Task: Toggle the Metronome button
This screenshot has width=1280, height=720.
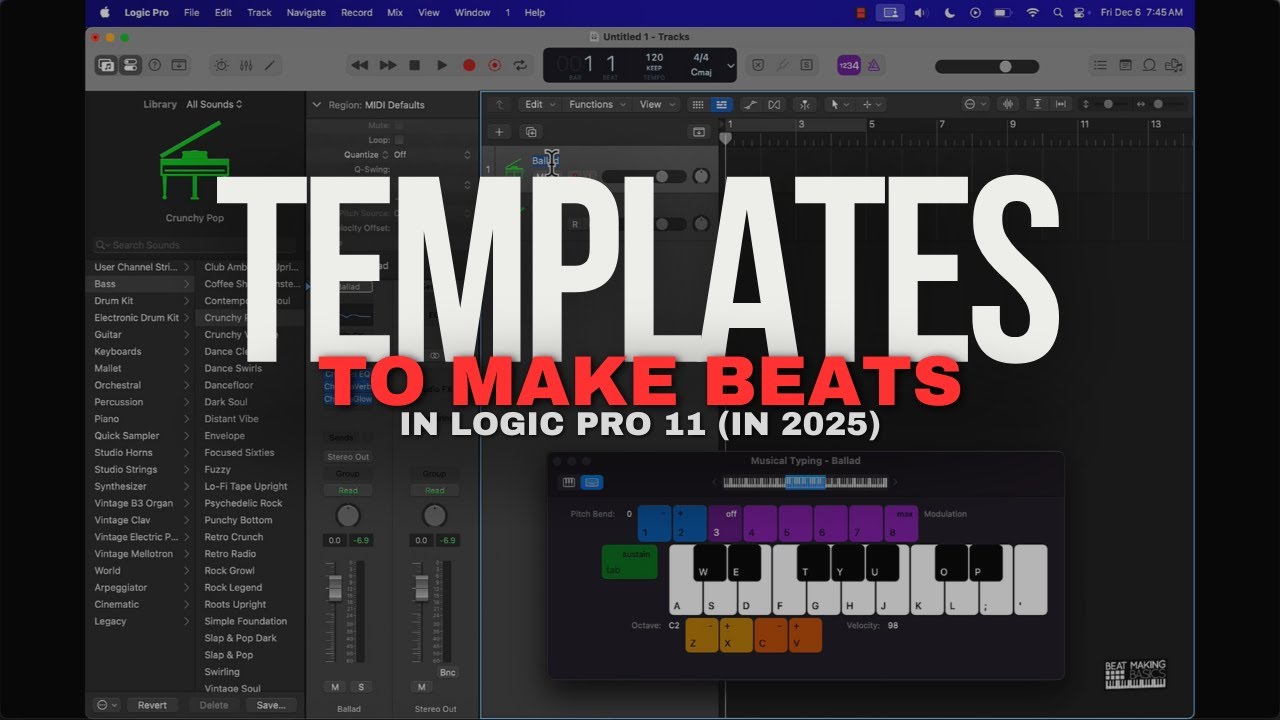Action: pos(874,65)
